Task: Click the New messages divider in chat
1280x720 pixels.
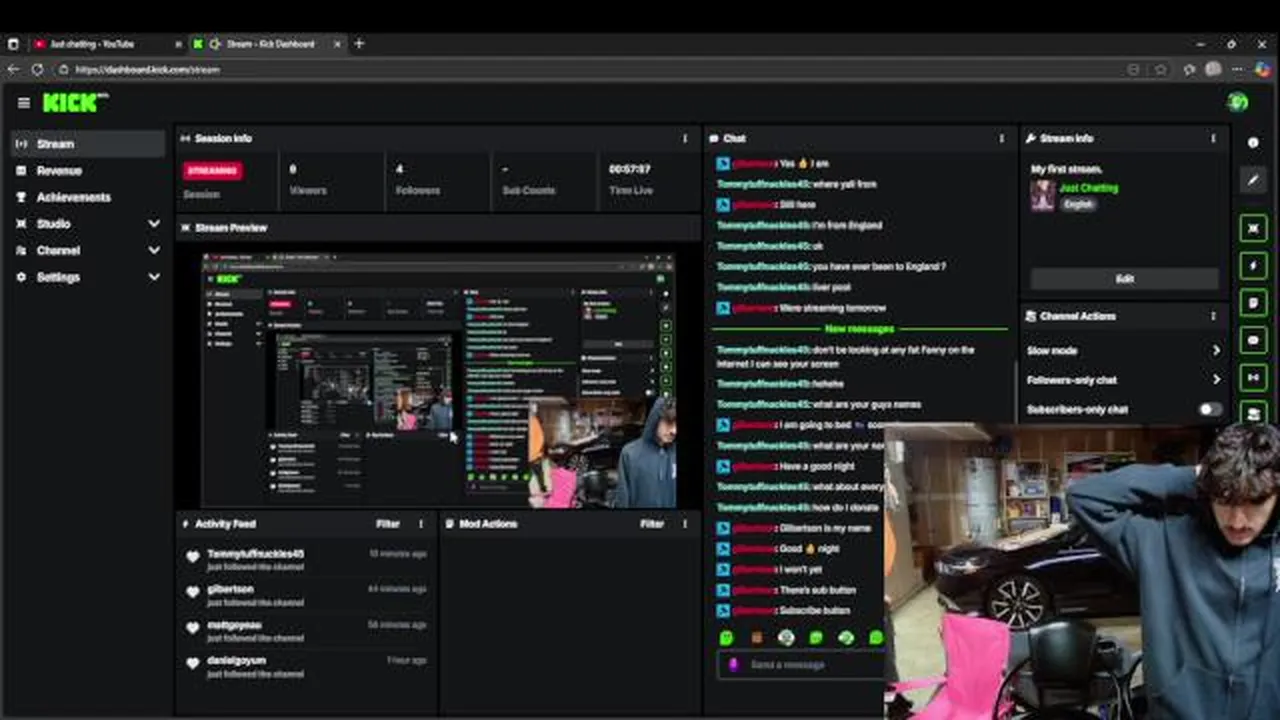Action: (x=859, y=329)
